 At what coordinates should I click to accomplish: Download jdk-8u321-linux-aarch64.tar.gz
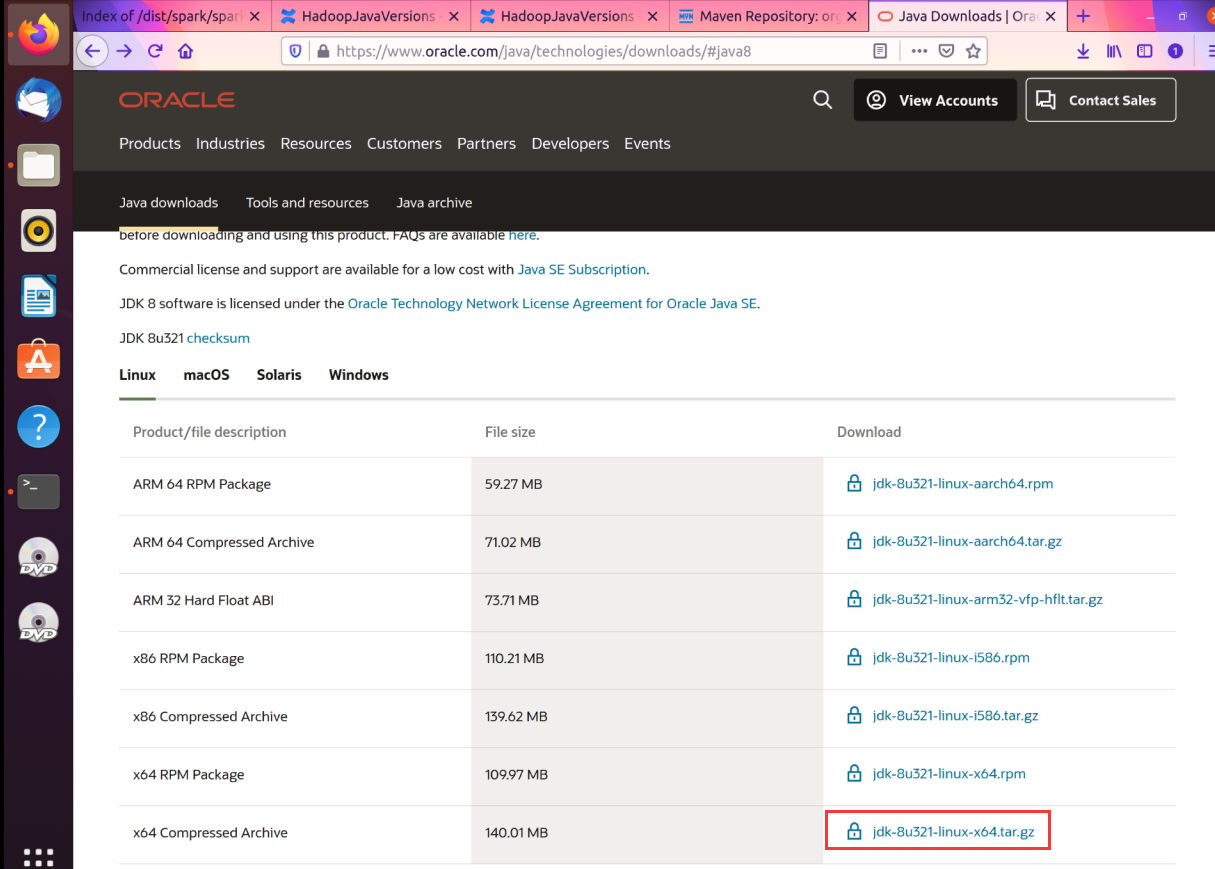pos(967,542)
